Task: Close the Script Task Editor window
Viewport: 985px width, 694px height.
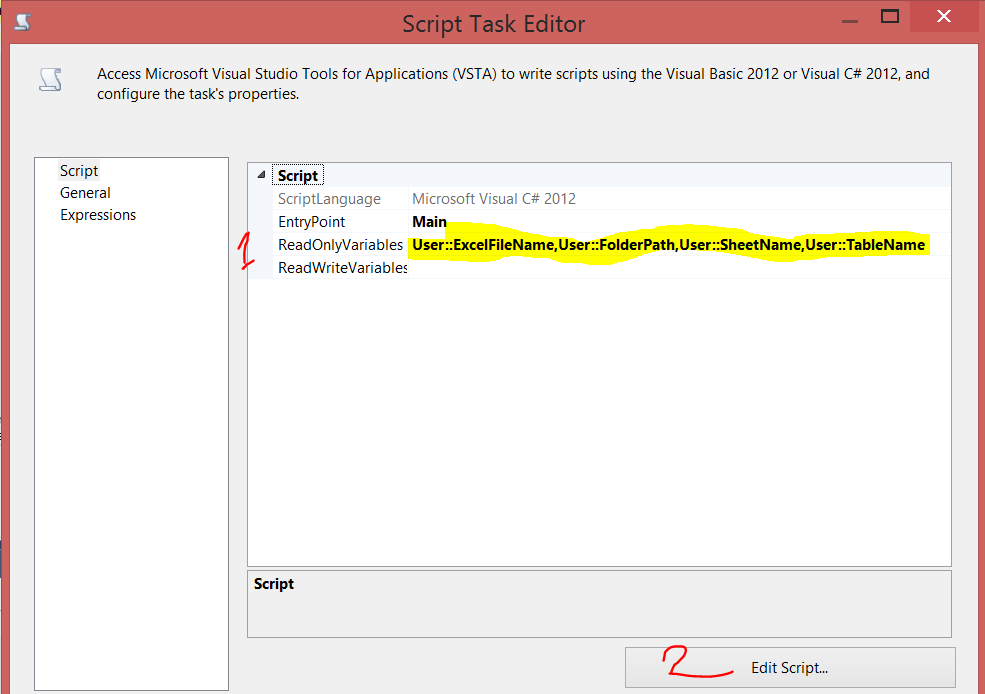Action: [944, 17]
